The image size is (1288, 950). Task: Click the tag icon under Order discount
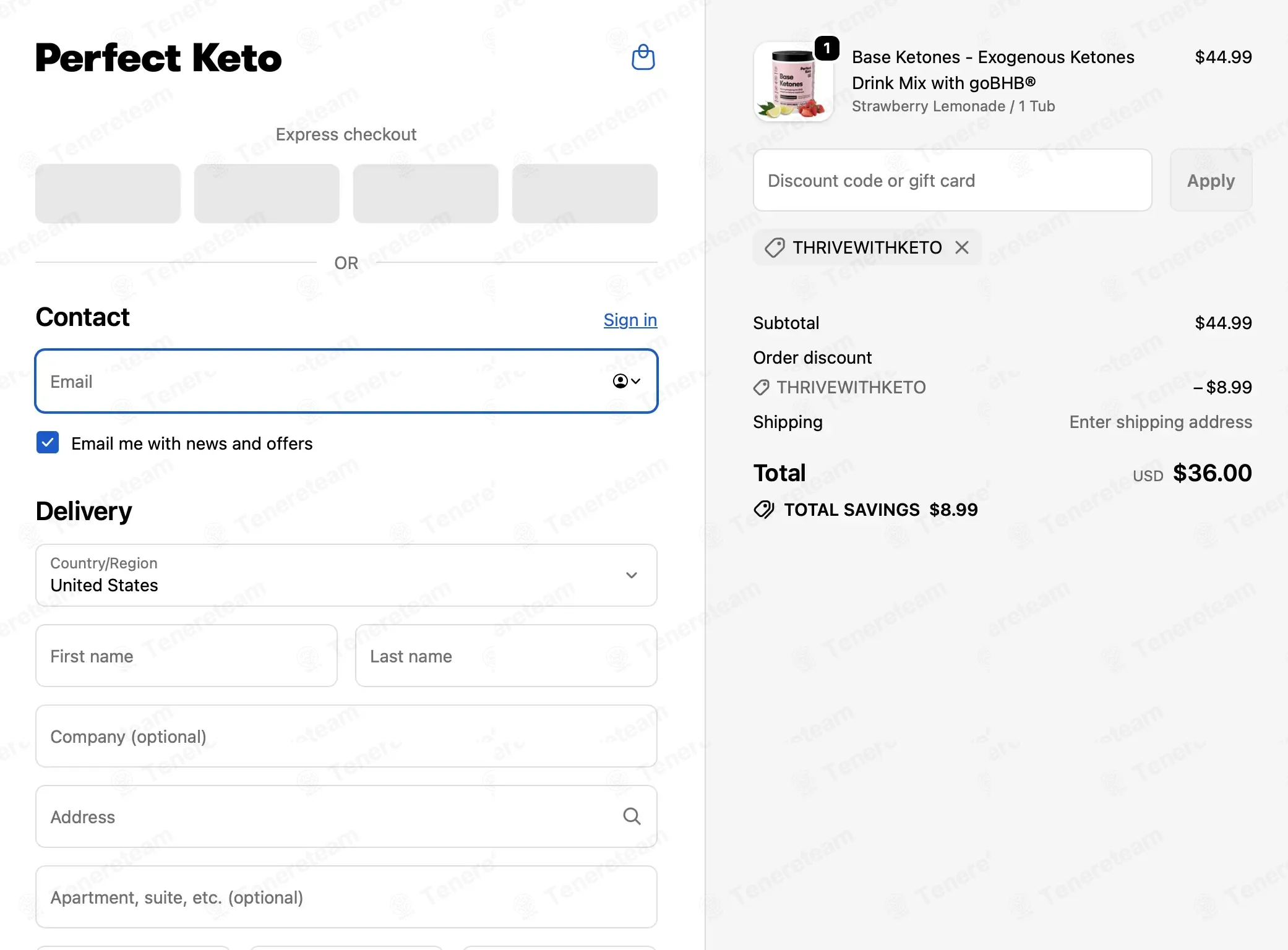pyautogui.click(x=761, y=387)
